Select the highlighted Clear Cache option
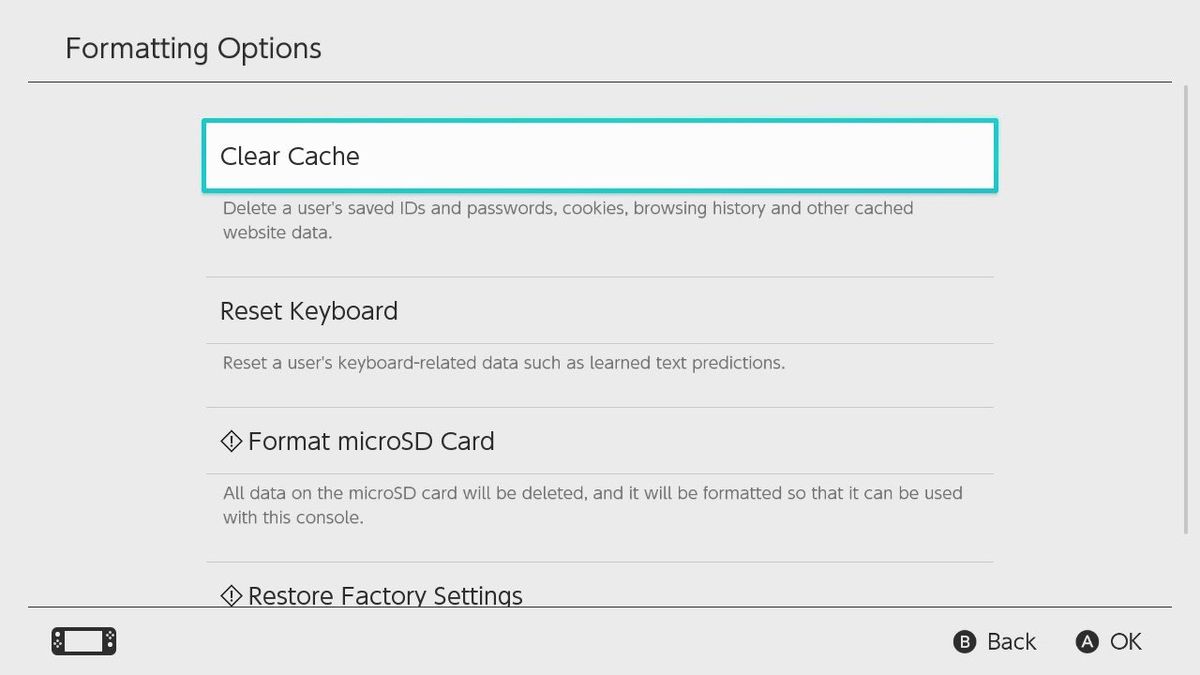This screenshot has height=675, width=1200. tap(600, 156)
